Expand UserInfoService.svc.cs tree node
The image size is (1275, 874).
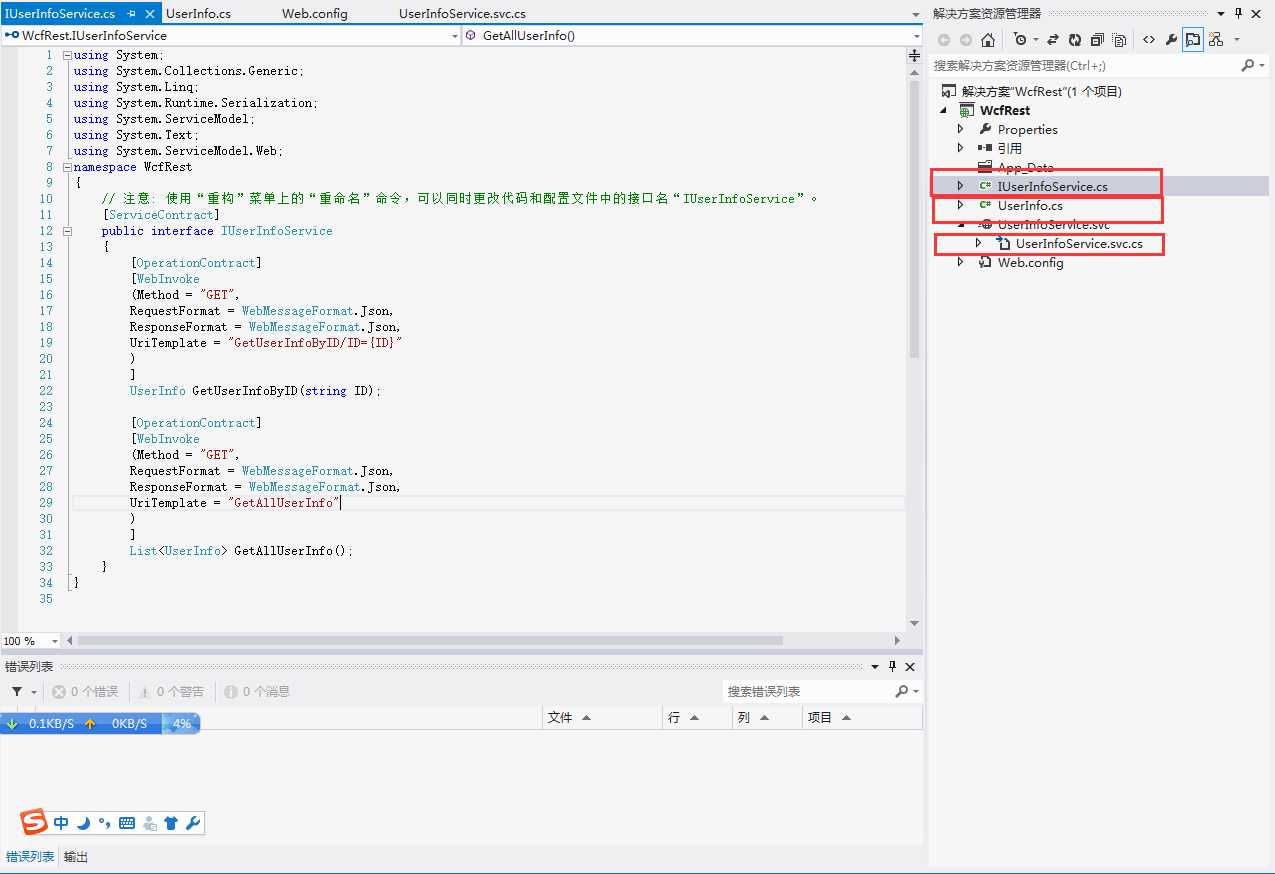pos(979,243)
